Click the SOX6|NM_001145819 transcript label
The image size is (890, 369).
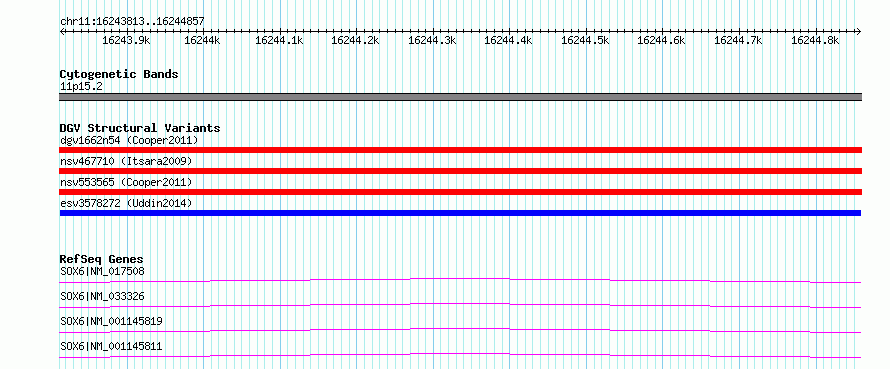pyautogui.click(x=111, y=321)
